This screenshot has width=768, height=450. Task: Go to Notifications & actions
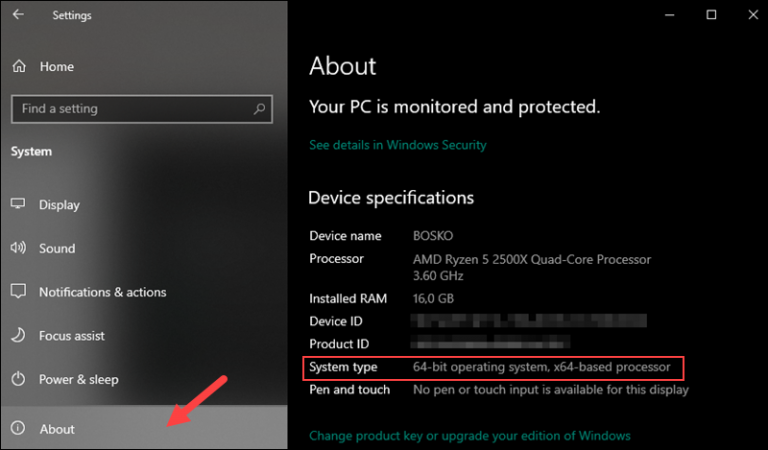pyautogui.click(x=144, y=292)
